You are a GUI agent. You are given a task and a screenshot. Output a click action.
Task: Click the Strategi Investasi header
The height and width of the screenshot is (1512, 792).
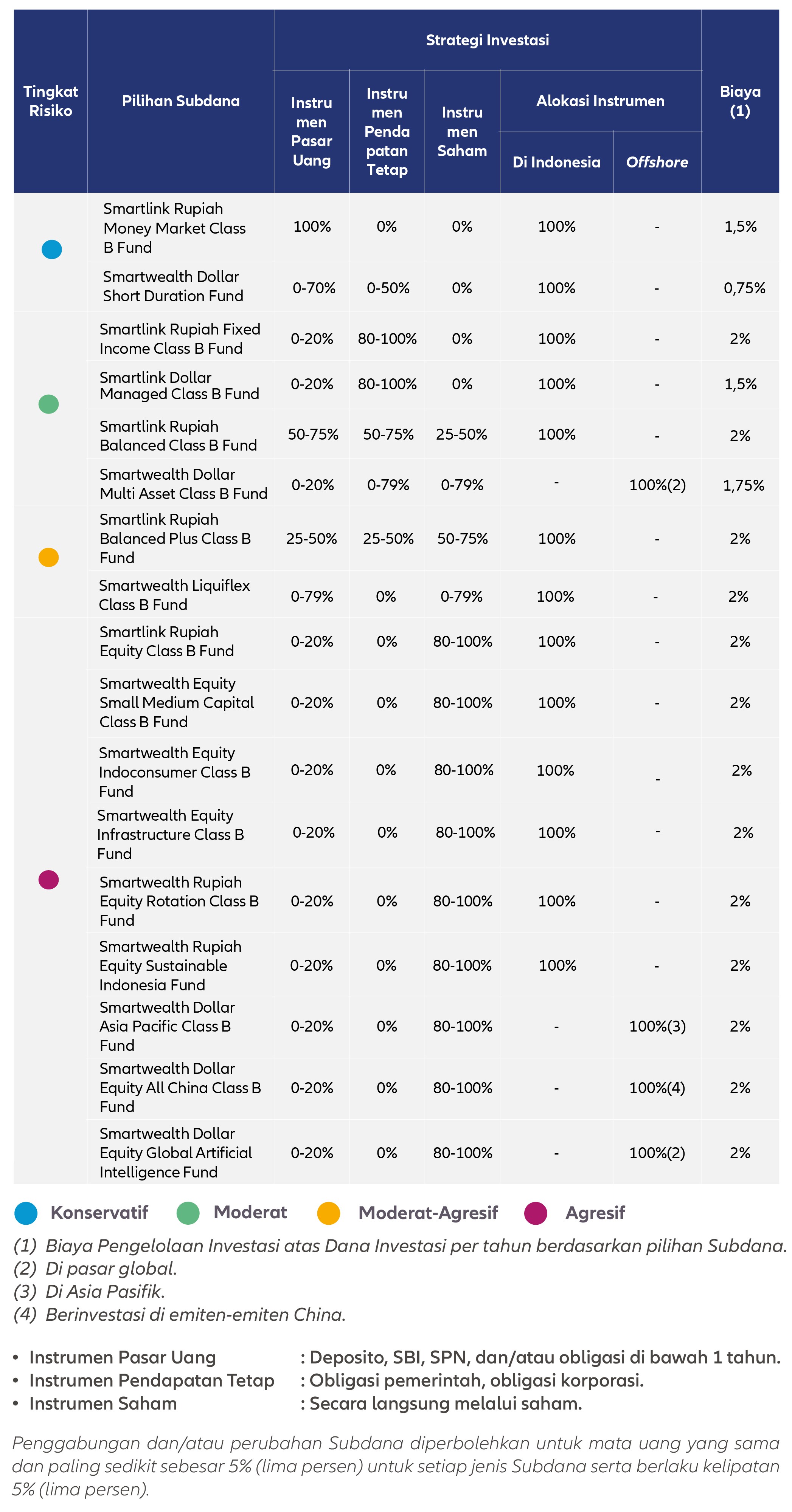[487, 40]
